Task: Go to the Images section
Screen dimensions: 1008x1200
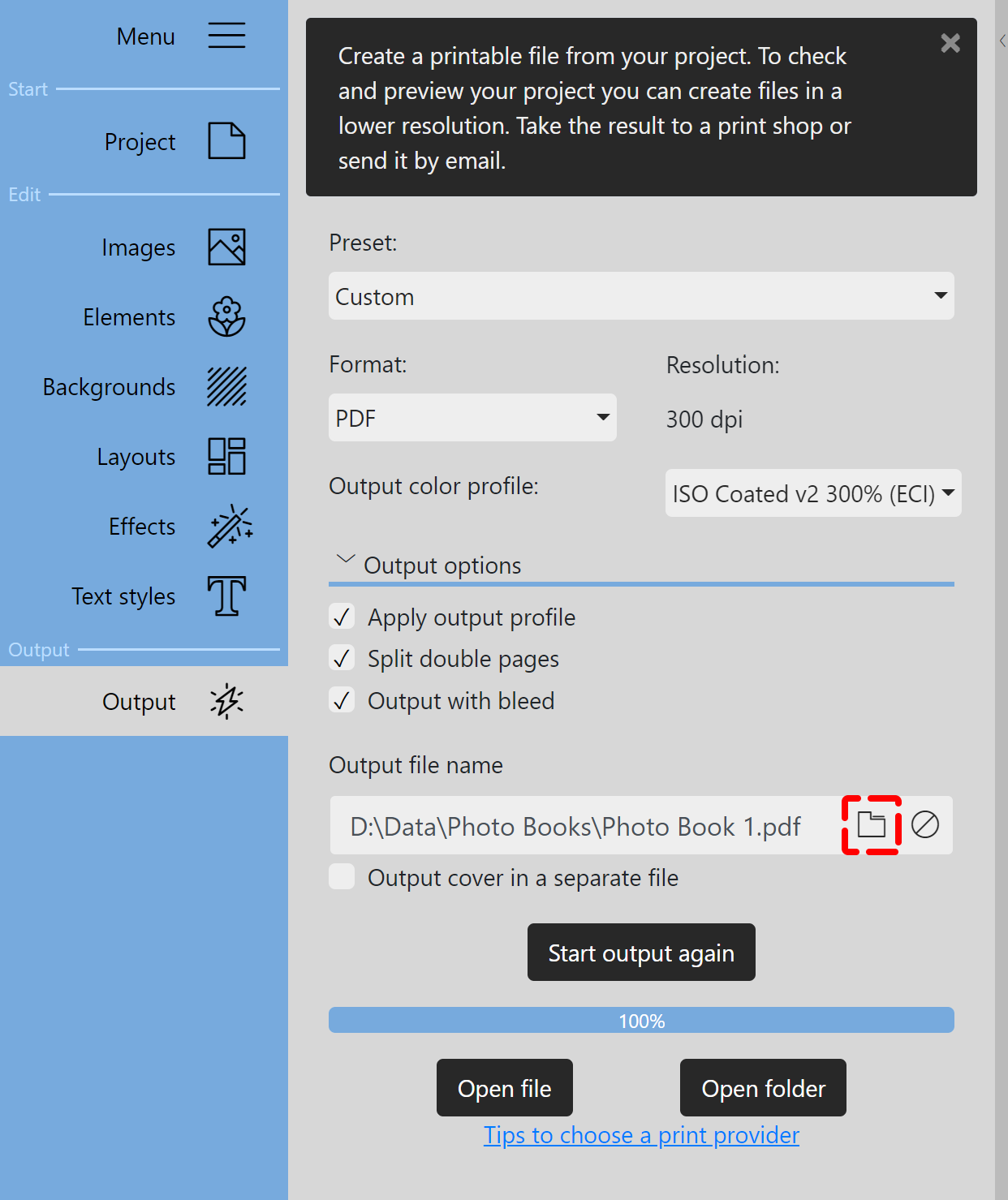Action: tap(139, 247)
